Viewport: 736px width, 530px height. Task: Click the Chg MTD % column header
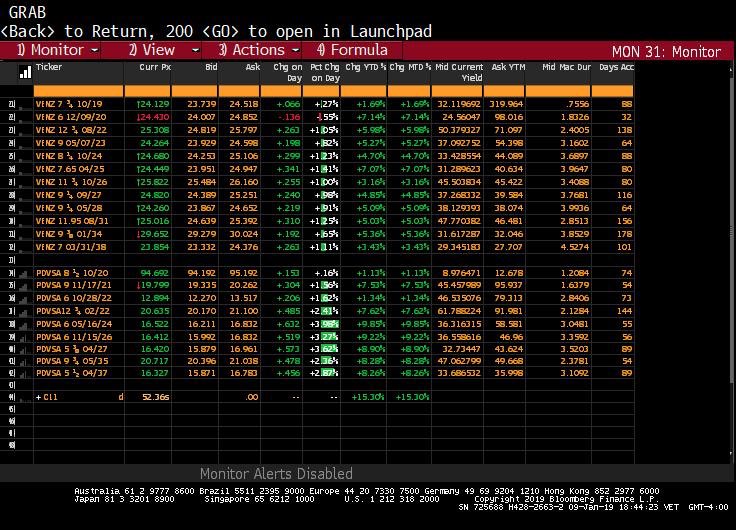(410, 67)
